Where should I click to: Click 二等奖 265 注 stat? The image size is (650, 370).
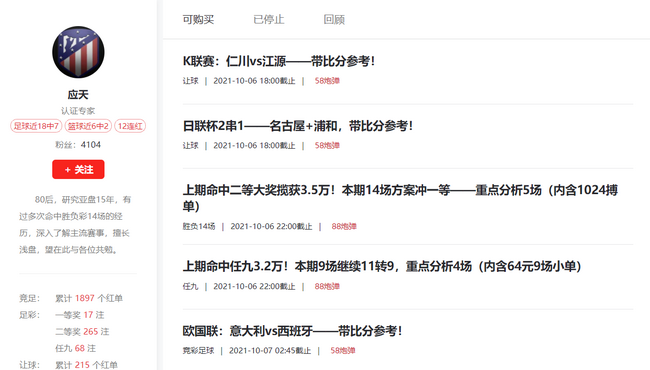click(82, 331)
